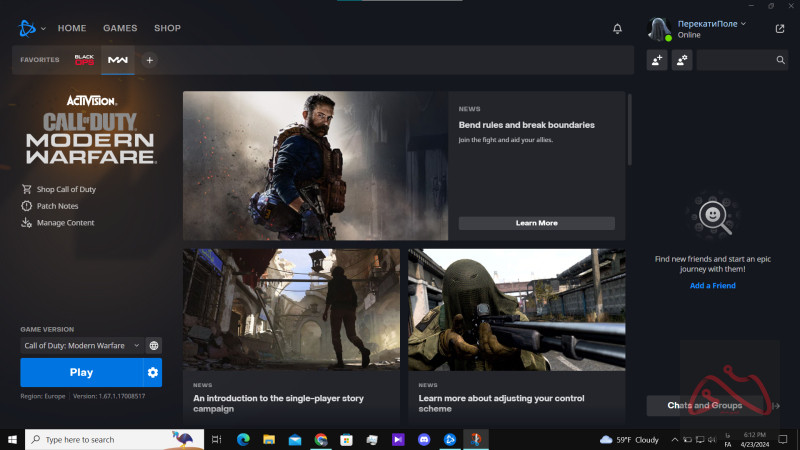Open the pop-out external window icon
The height and width of the screenshot is (450, 800).
pos(780,29)
